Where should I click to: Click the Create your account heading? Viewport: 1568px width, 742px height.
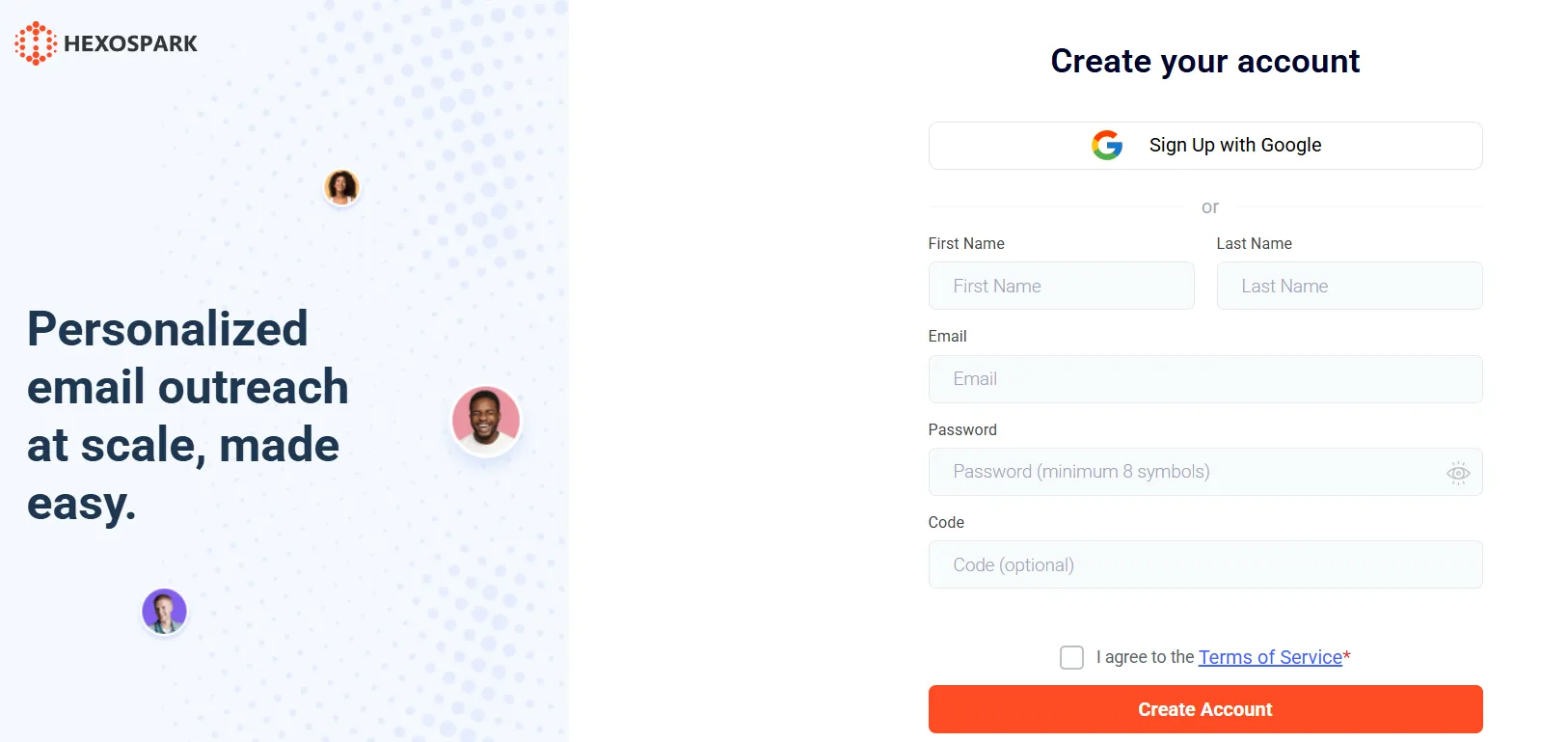pyautogui.click(x=1204, y=62)
